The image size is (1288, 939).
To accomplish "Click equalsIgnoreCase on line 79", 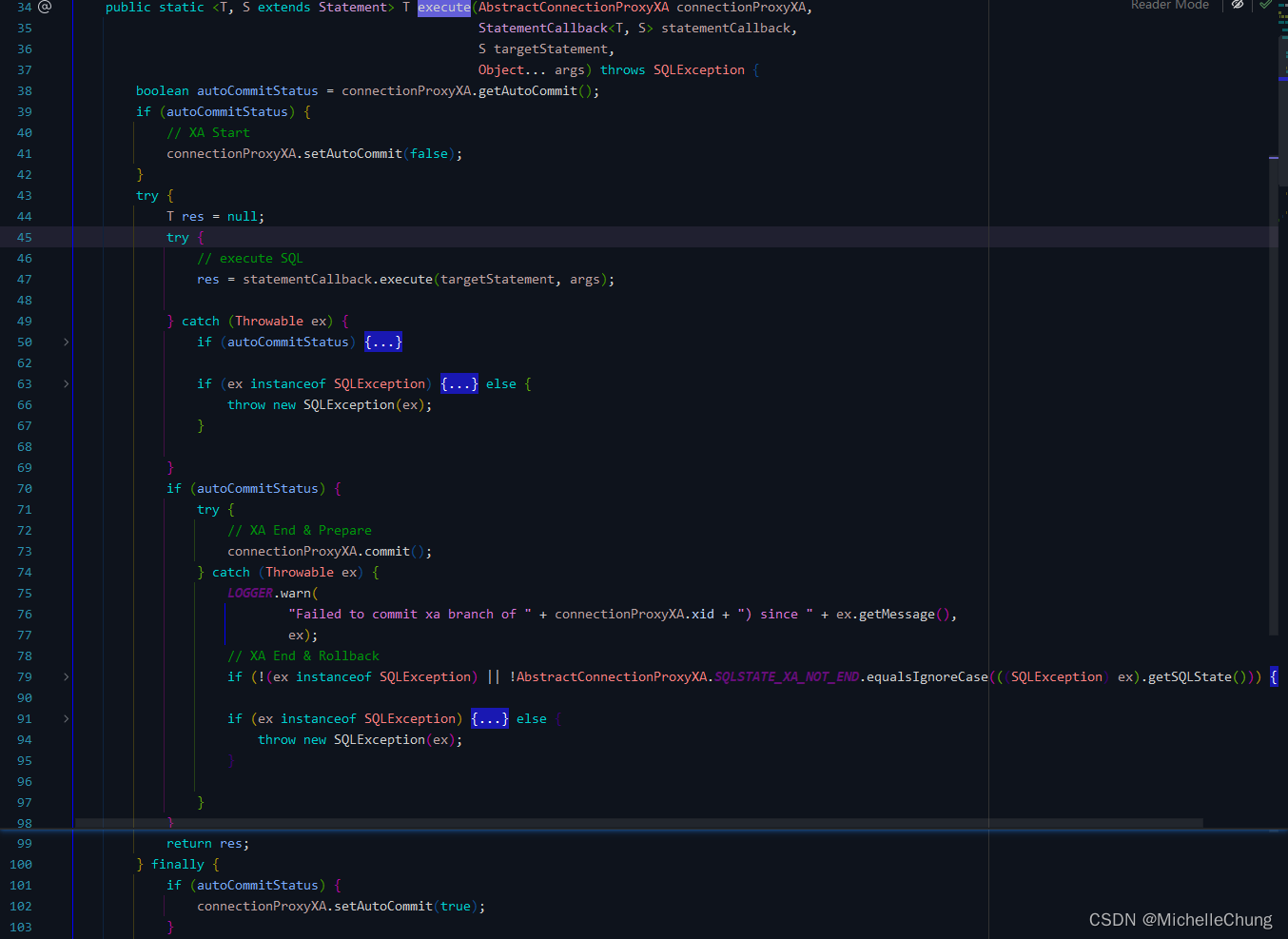I will (x=927, y=676).
